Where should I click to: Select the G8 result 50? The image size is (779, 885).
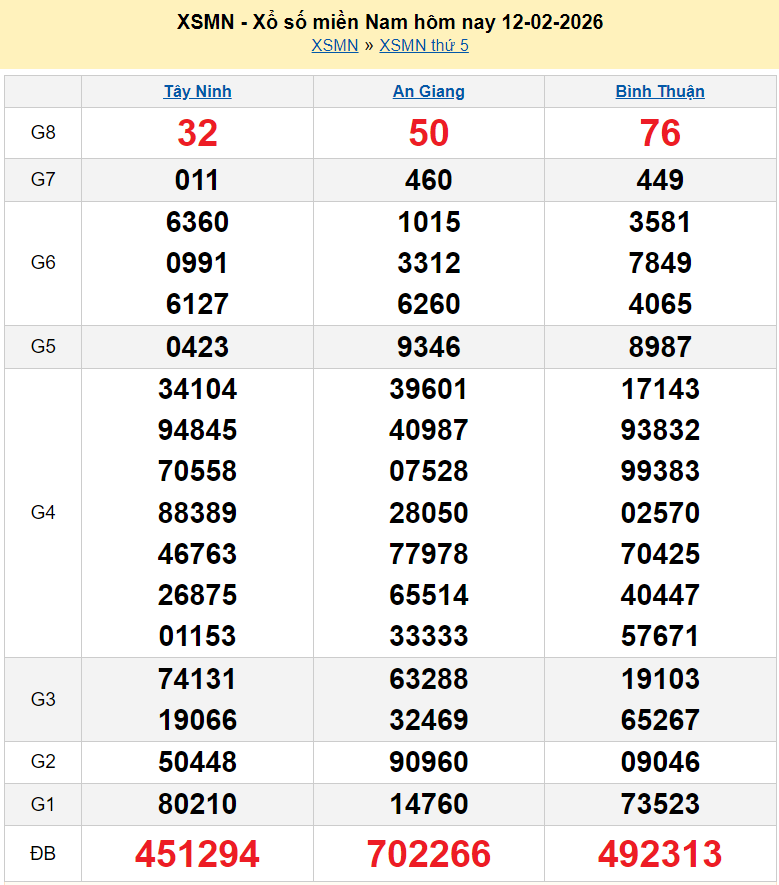tap(428, 133)
